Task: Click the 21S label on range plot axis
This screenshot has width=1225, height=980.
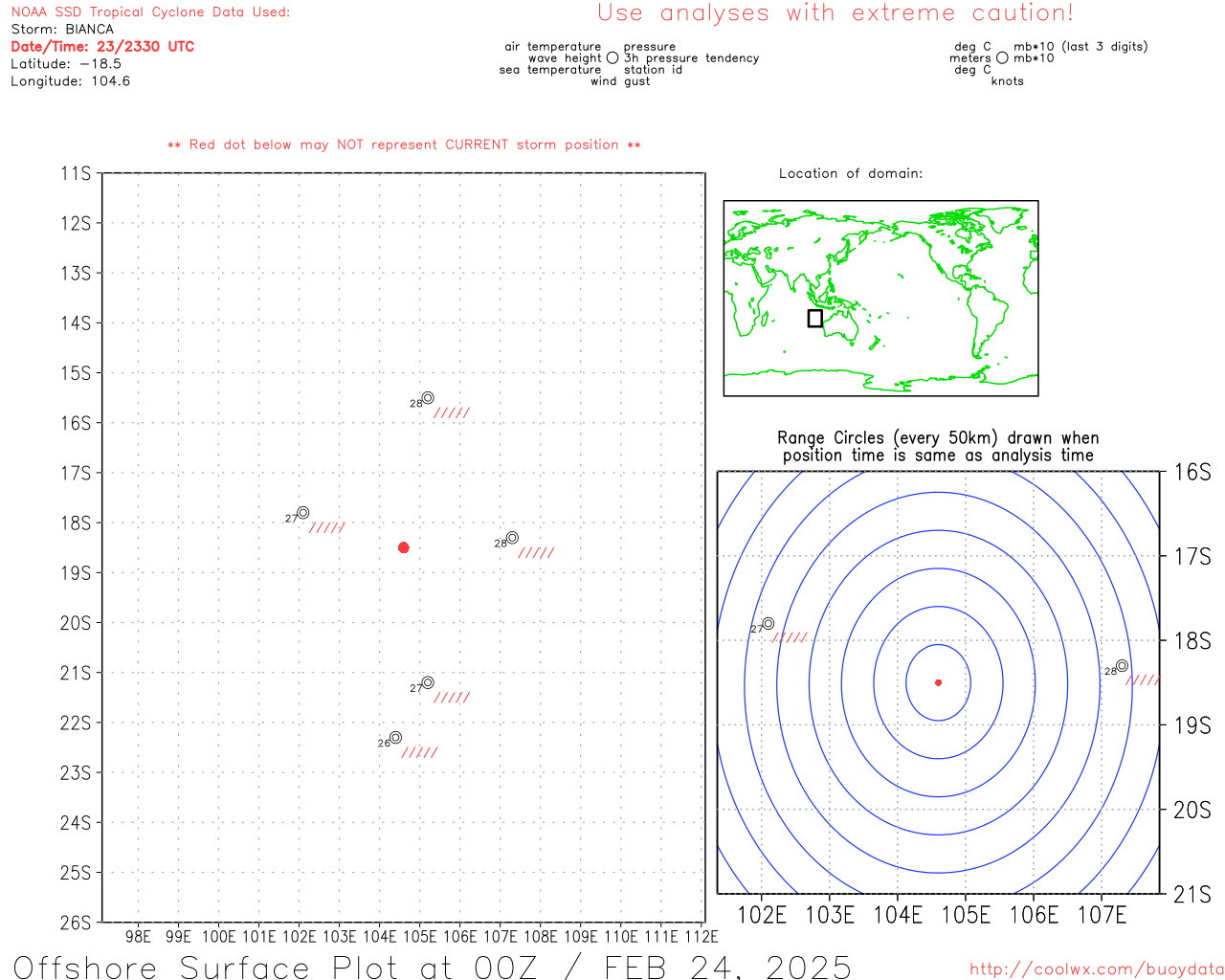Action: [x=1192, y=895]
